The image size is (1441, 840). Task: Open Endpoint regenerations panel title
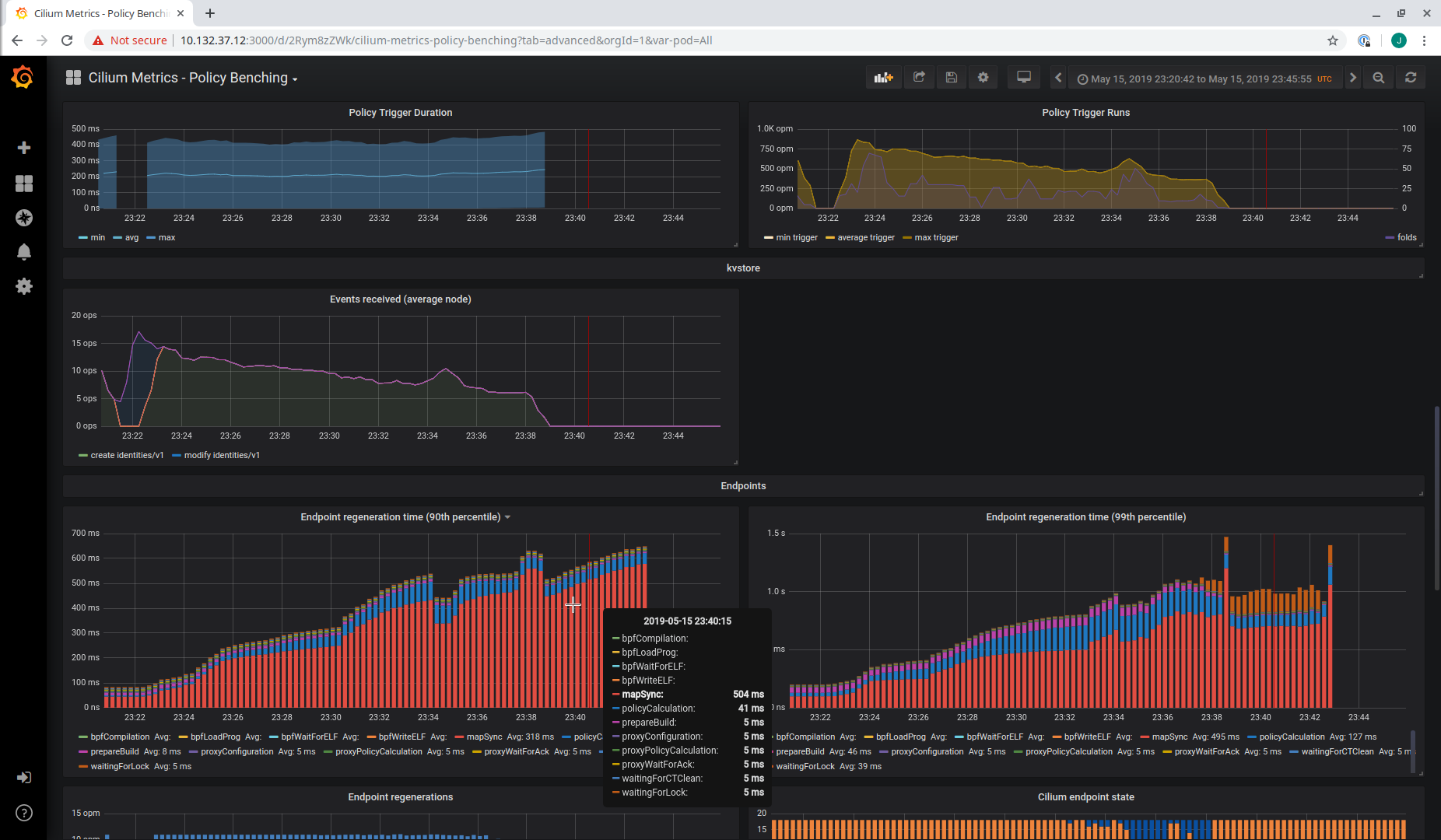(x=400, y=797)
